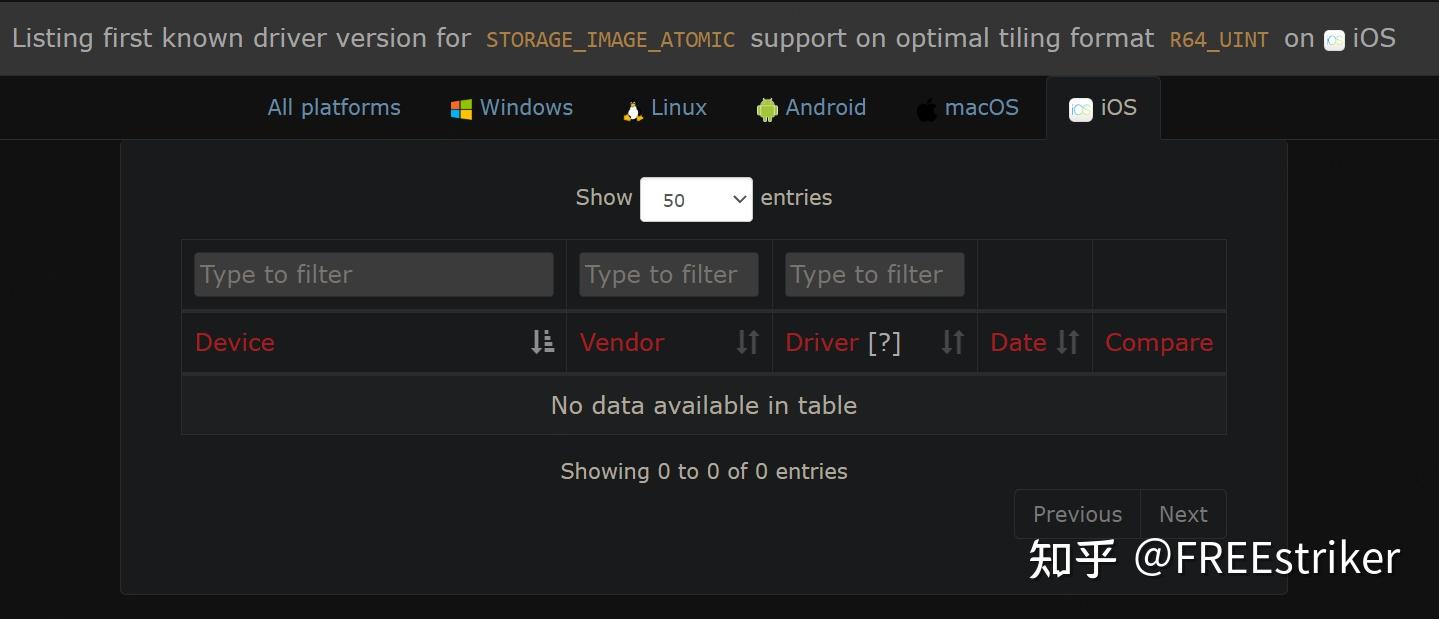Click the Date column sort arrows
This screenshot has width=1439, height=619.
[x=1068, y=342]
